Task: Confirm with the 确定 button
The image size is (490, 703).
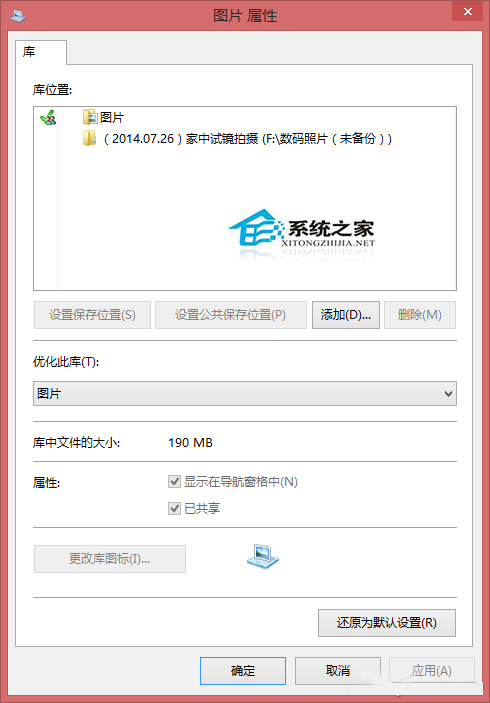Action: 243,671
